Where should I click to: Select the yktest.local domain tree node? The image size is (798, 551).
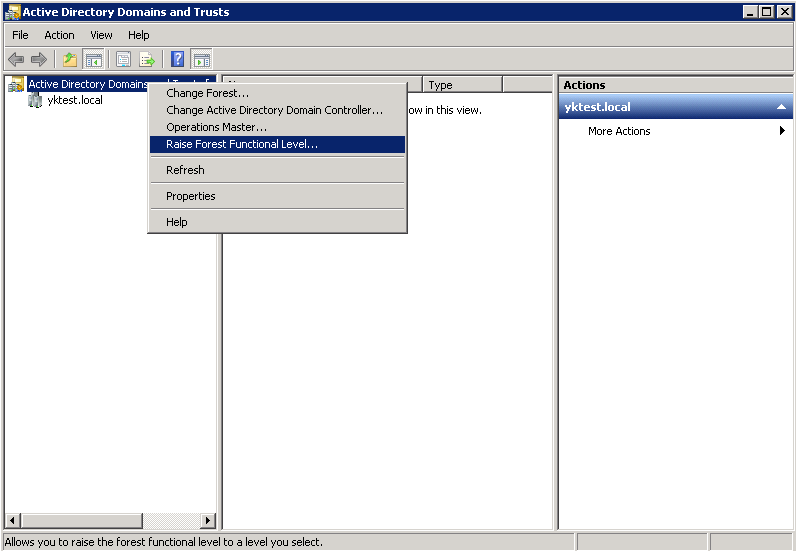[x=74, y=100]
